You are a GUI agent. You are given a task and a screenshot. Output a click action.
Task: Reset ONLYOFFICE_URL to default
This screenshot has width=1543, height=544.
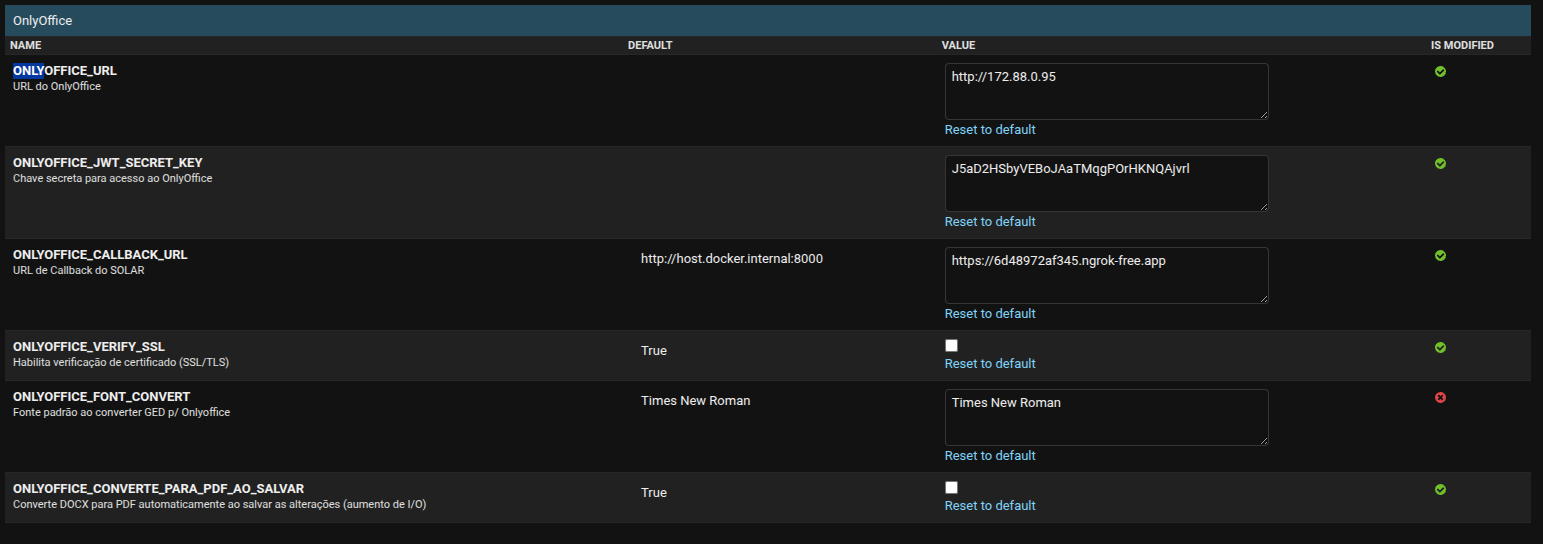click(990, 130)
